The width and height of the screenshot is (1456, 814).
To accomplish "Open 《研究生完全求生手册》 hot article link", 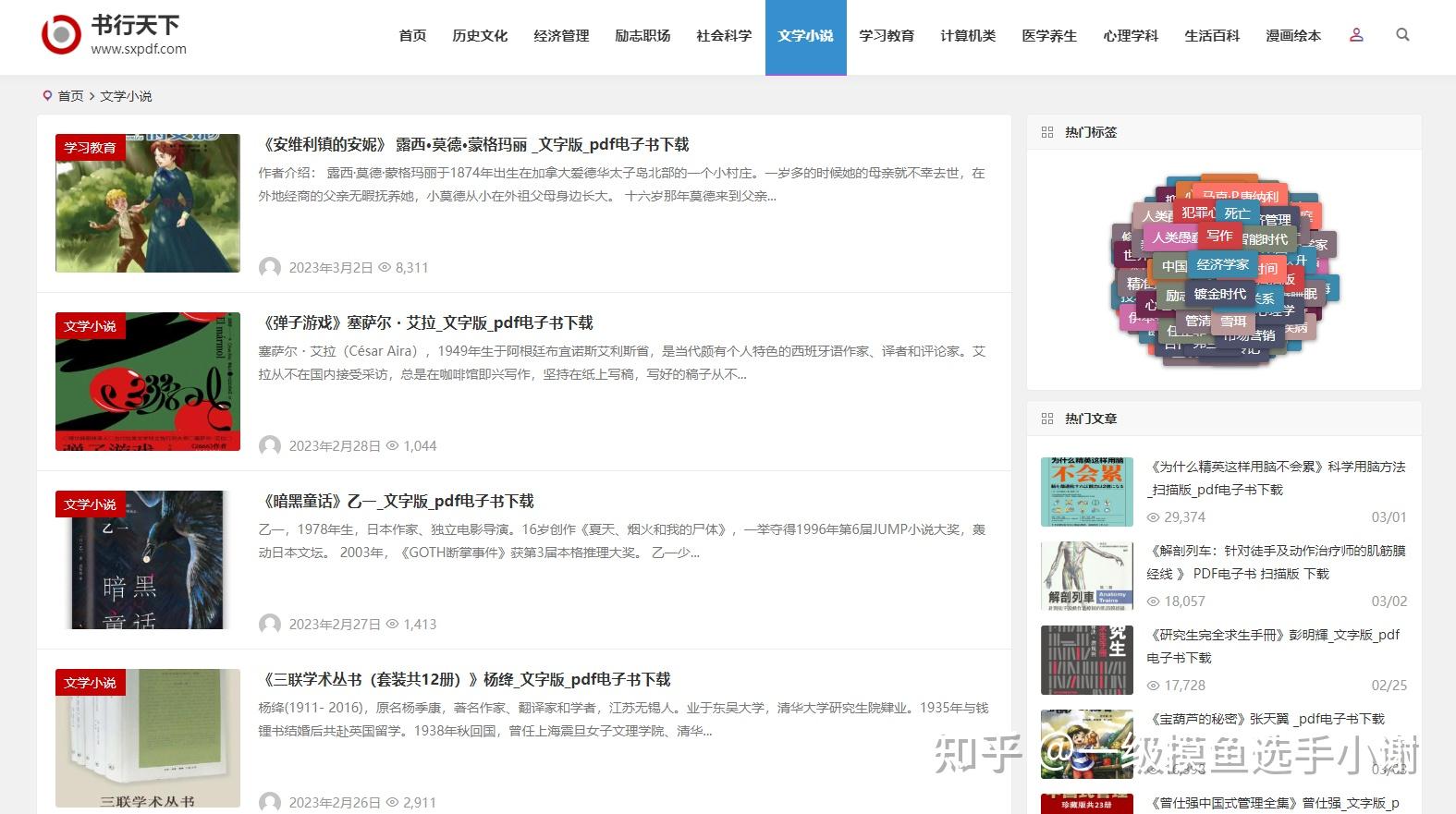I will point(1273,647).
